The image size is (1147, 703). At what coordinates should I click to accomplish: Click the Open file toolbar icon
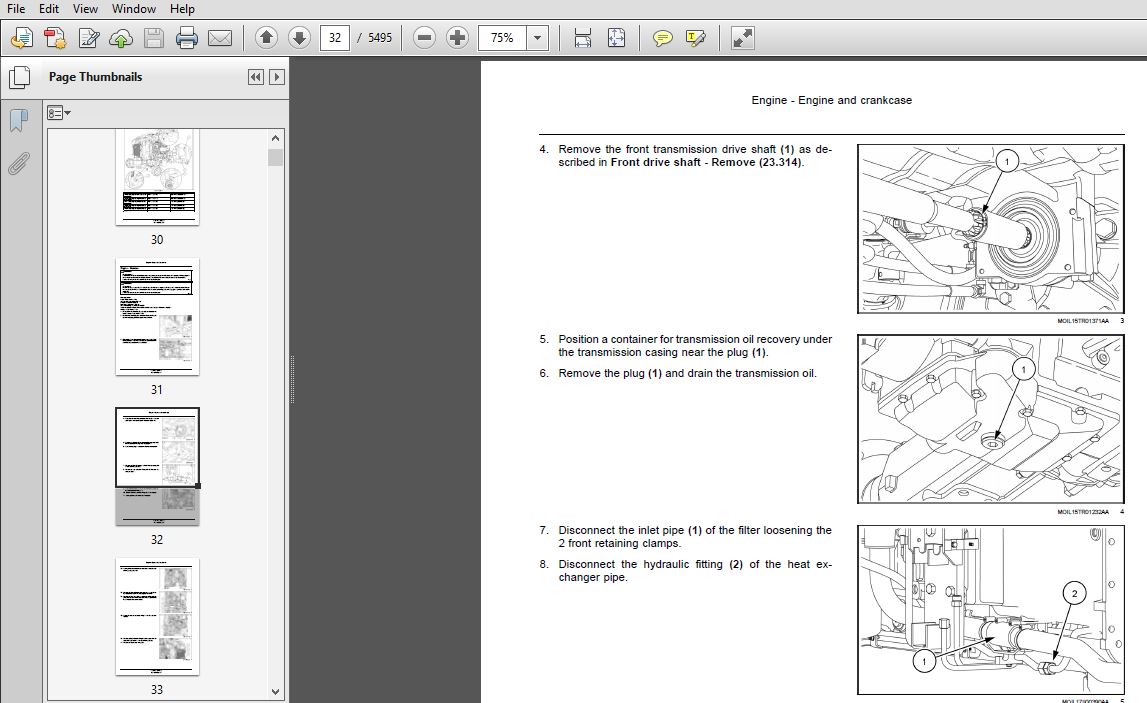click(x=21, y=38)
